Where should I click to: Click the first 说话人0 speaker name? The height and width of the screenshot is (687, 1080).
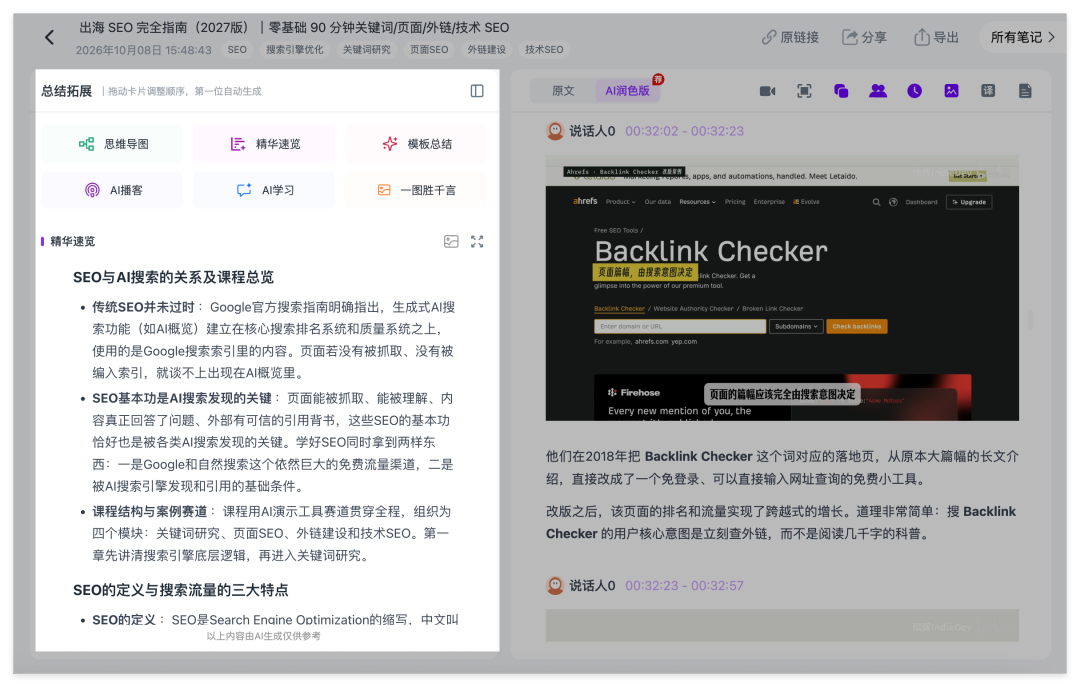[x=592, y=131]
